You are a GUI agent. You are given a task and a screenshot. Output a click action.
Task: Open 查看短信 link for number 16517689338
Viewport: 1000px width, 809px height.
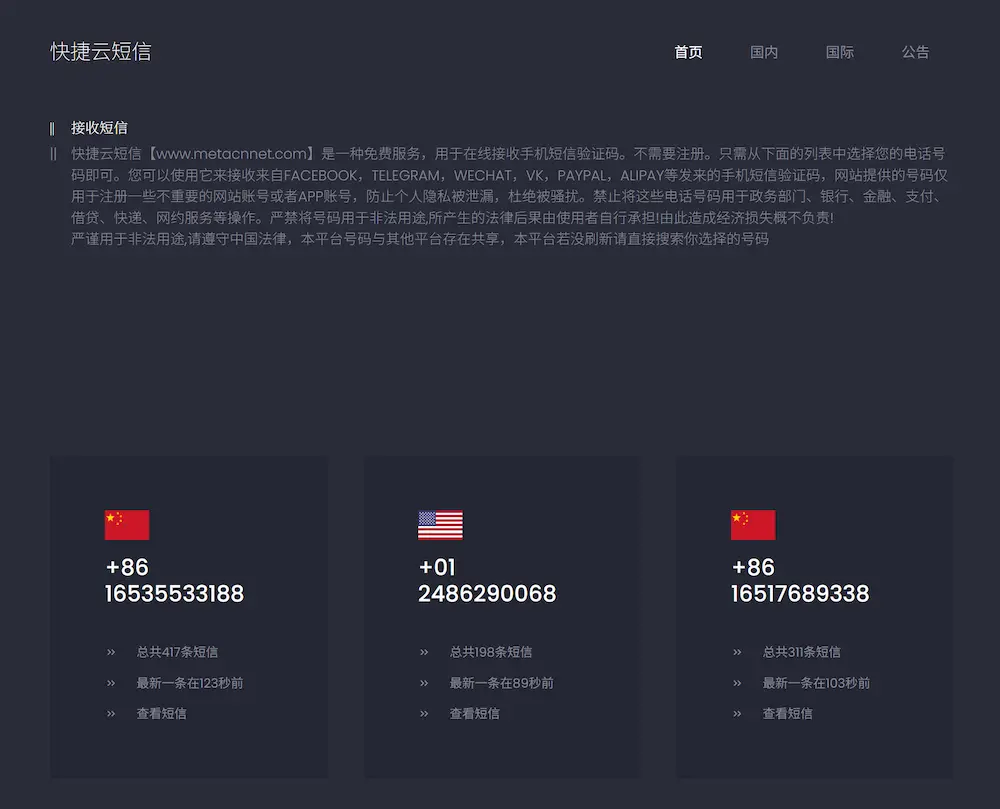(x=787, y=714)
